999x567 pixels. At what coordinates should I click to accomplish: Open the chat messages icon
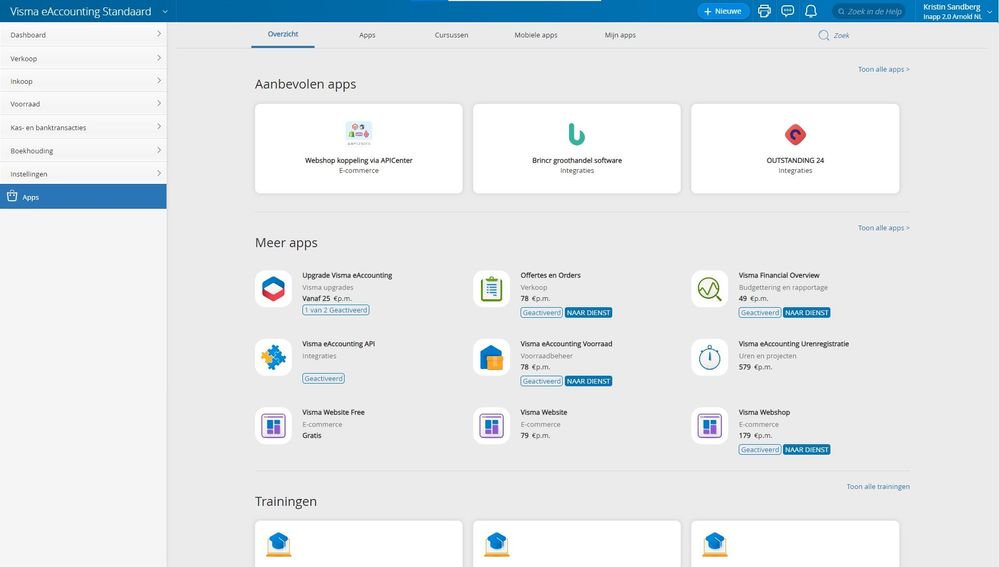pyautogui.click(x=787, y=11)
